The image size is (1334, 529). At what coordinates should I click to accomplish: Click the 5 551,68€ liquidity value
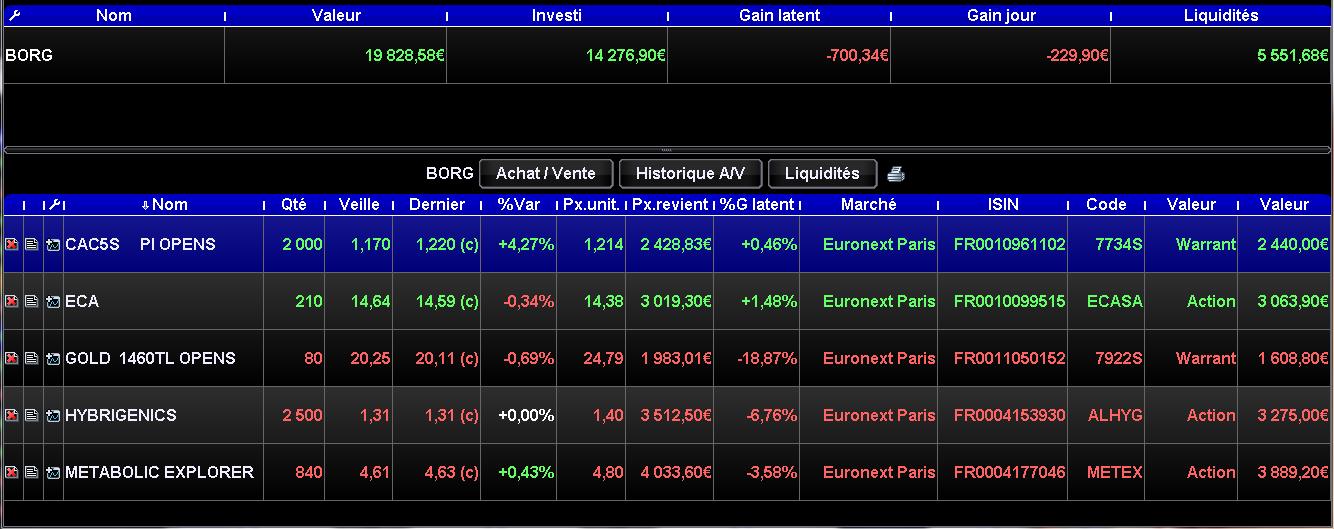coord(1293,56)
